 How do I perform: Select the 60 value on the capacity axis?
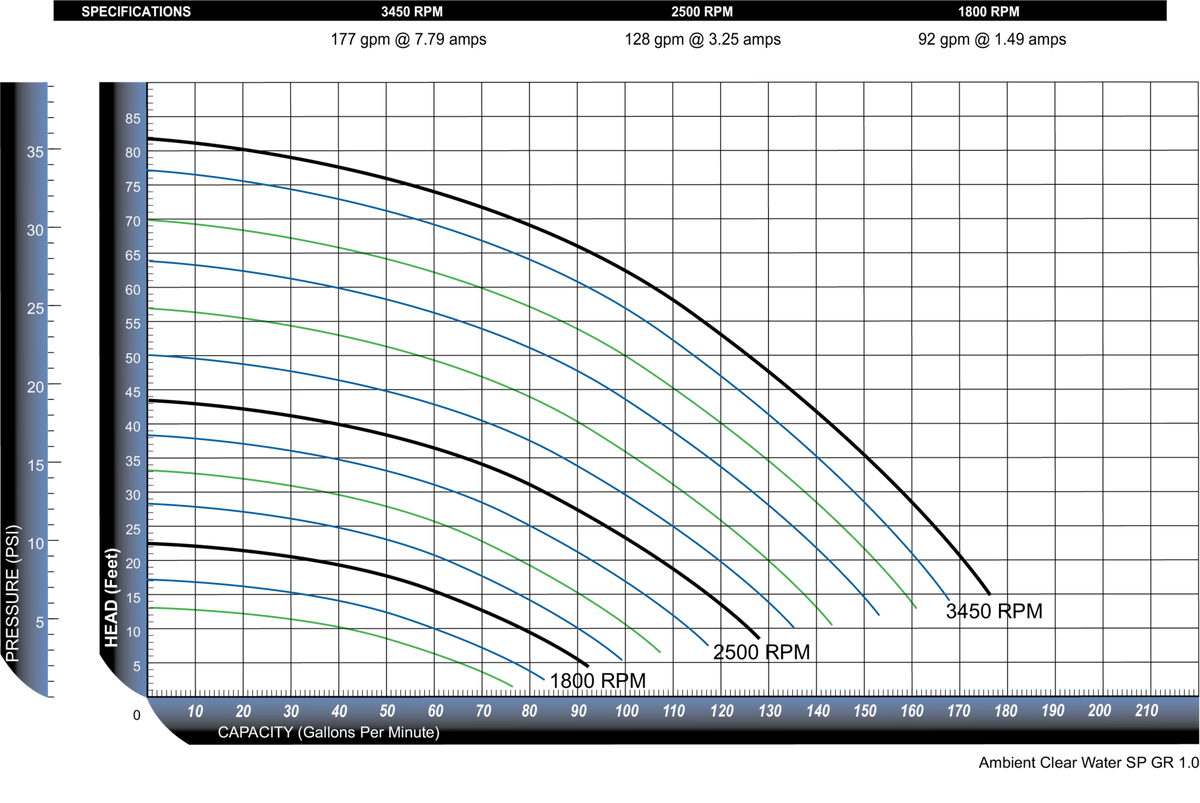pos(435,712)
